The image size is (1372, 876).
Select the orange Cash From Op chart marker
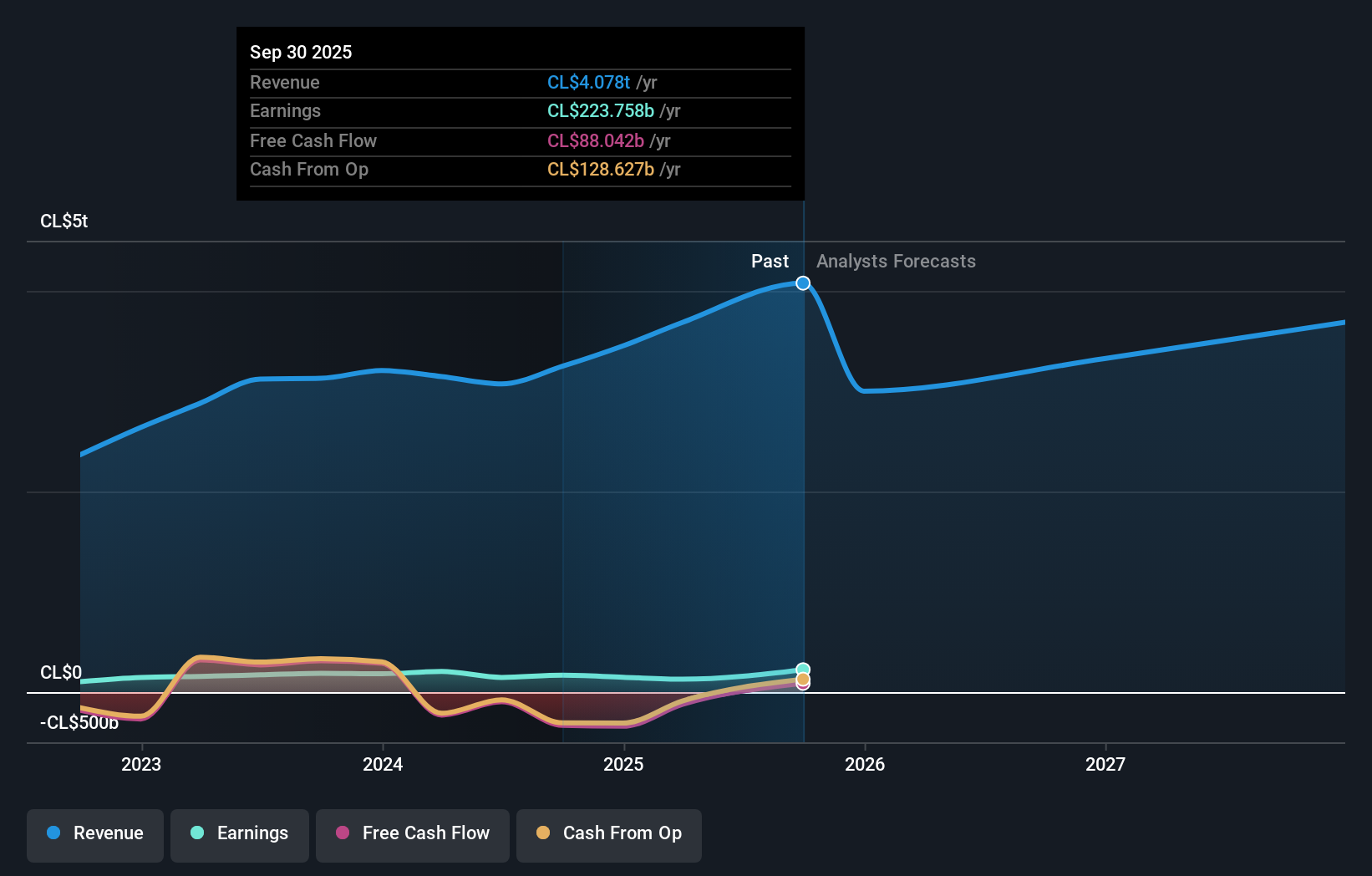click(803, 679)
